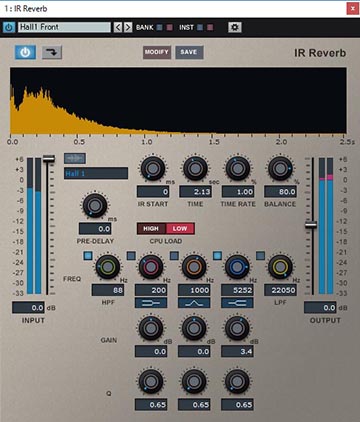Click the MODIFY button

[x=157, y=52]
